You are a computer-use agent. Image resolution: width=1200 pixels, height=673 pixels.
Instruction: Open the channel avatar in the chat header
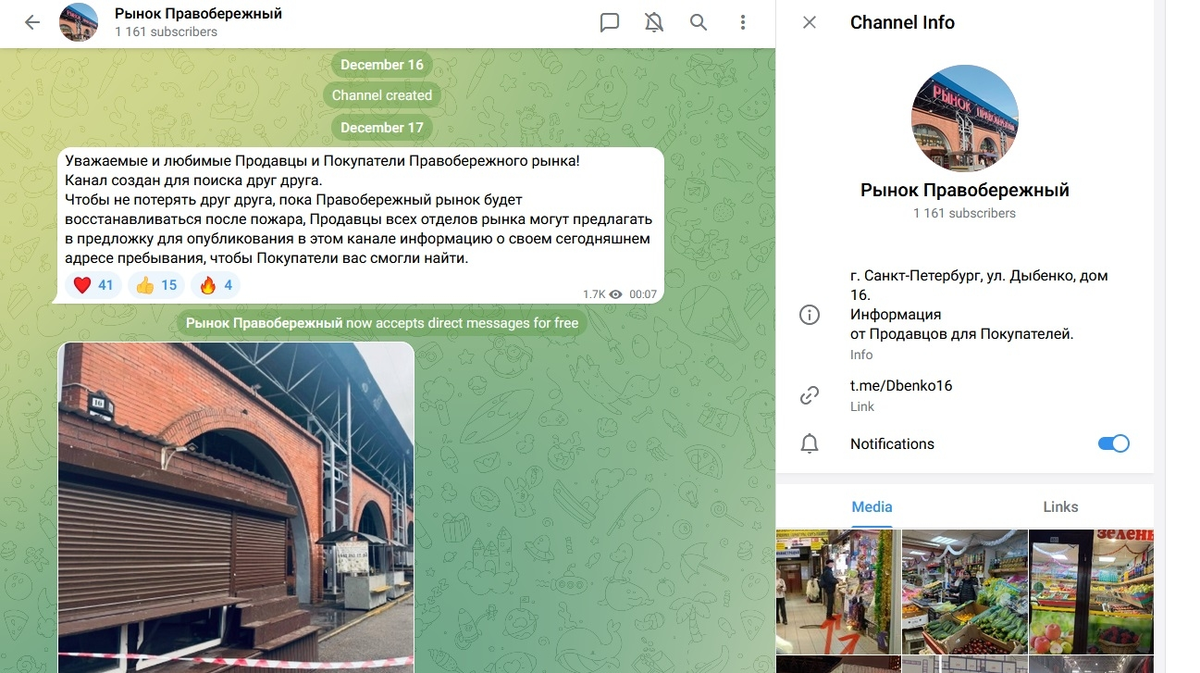click(x=79, y=22)
